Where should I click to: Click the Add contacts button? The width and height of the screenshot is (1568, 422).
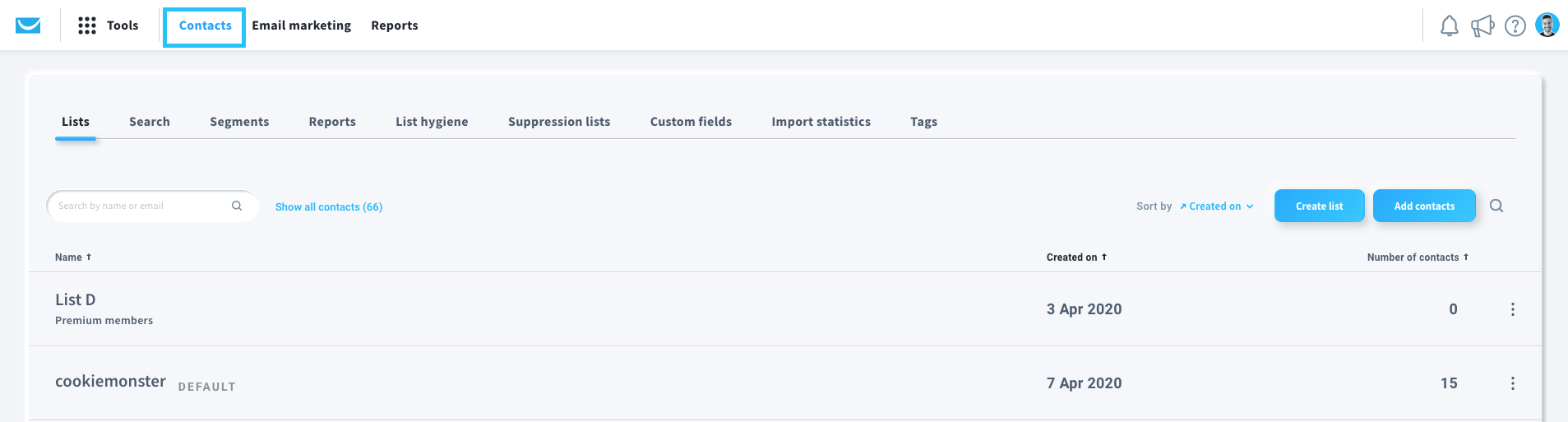tap(1424, 206)
